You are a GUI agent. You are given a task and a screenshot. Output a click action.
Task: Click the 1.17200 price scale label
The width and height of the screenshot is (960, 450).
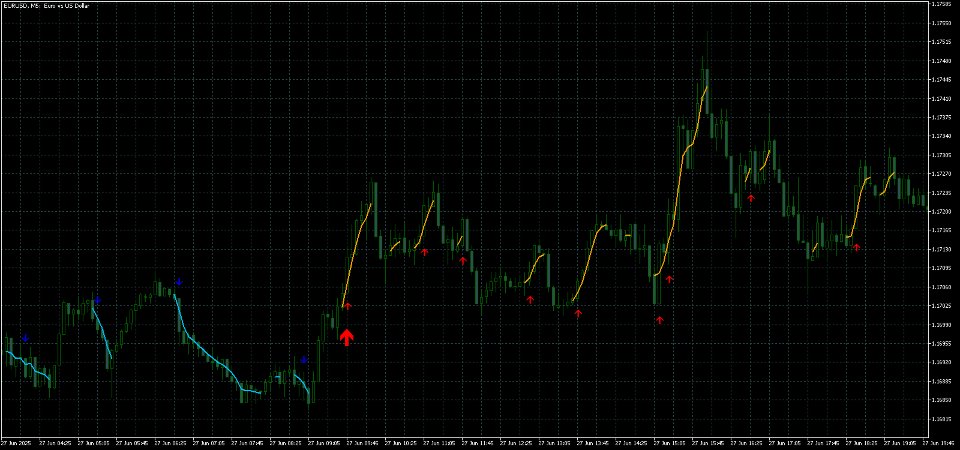[x=940, y=211]
